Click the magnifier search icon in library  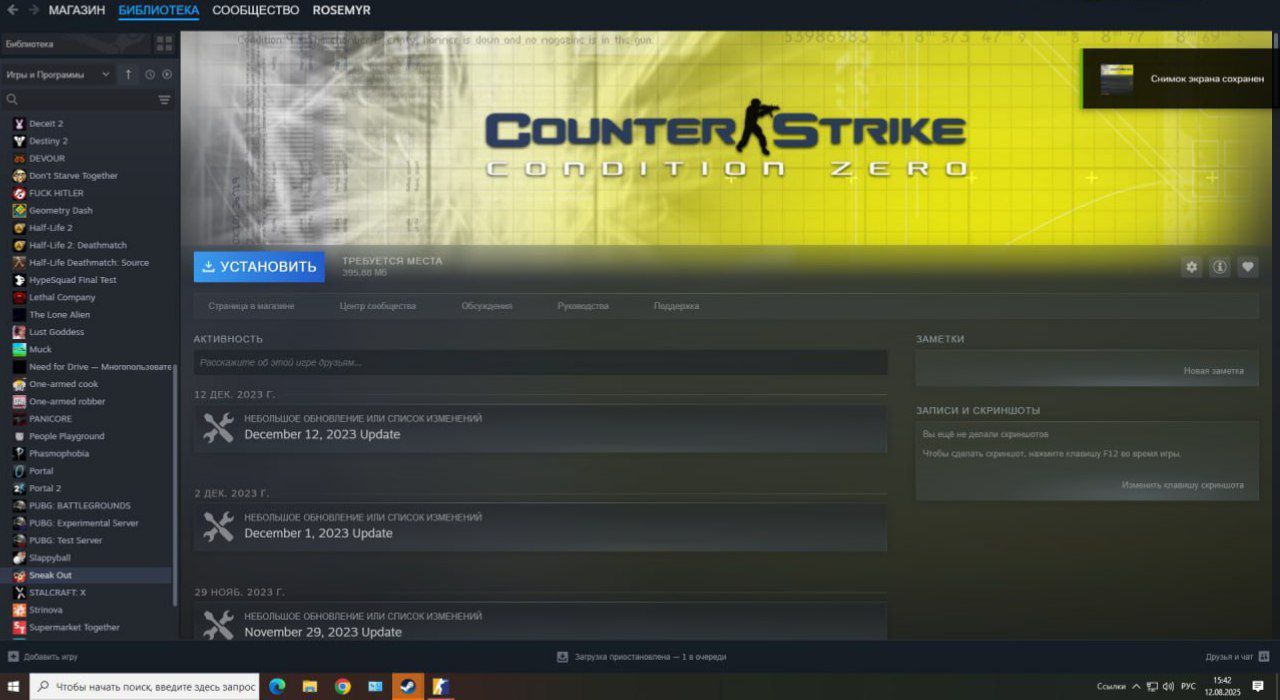tap(13, 100)
